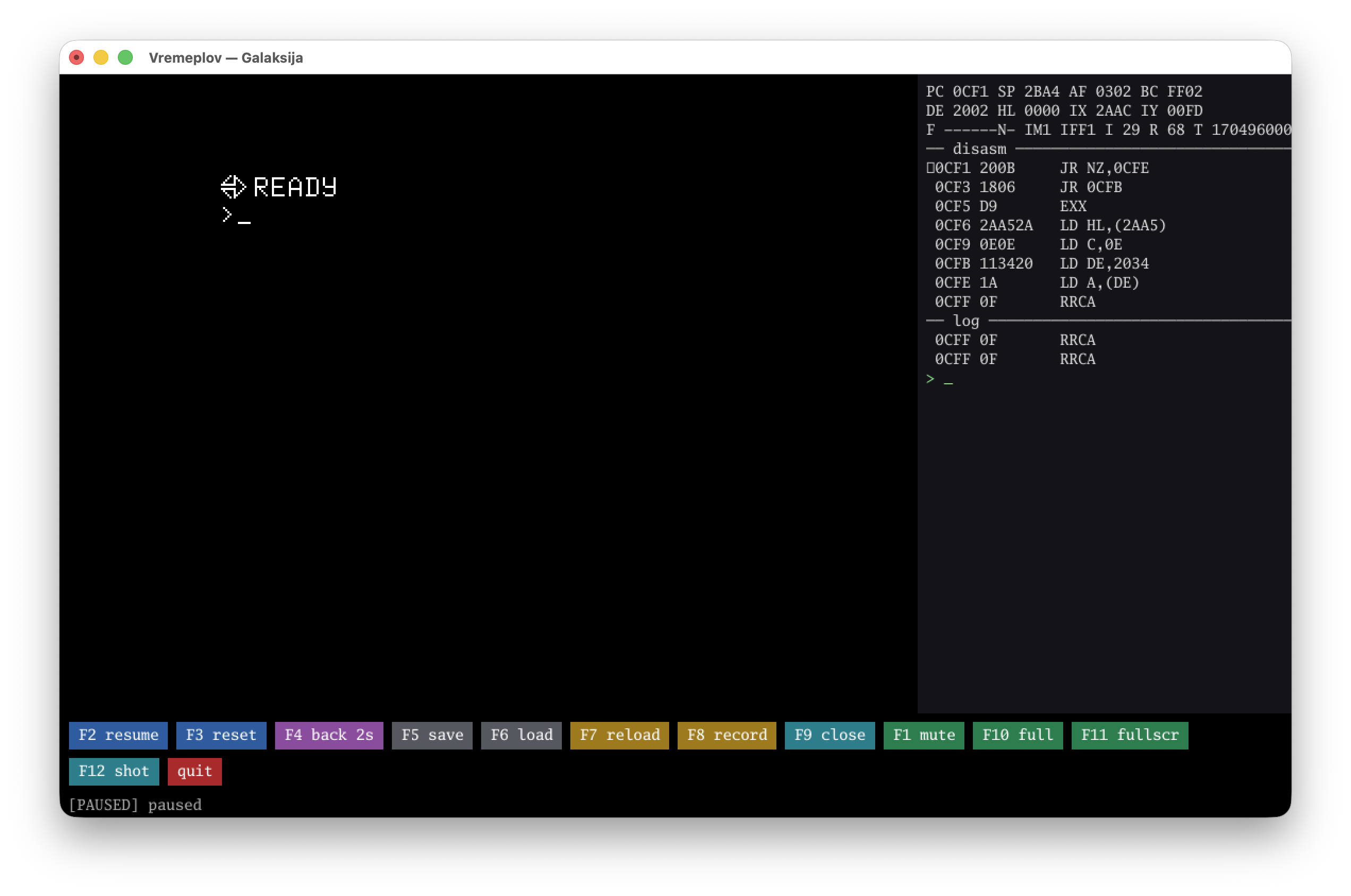1351x896 pixels.
Task: Click the window title Vremeplov — Galaksija
Action: pyautogui.click(x=226, y=58)
